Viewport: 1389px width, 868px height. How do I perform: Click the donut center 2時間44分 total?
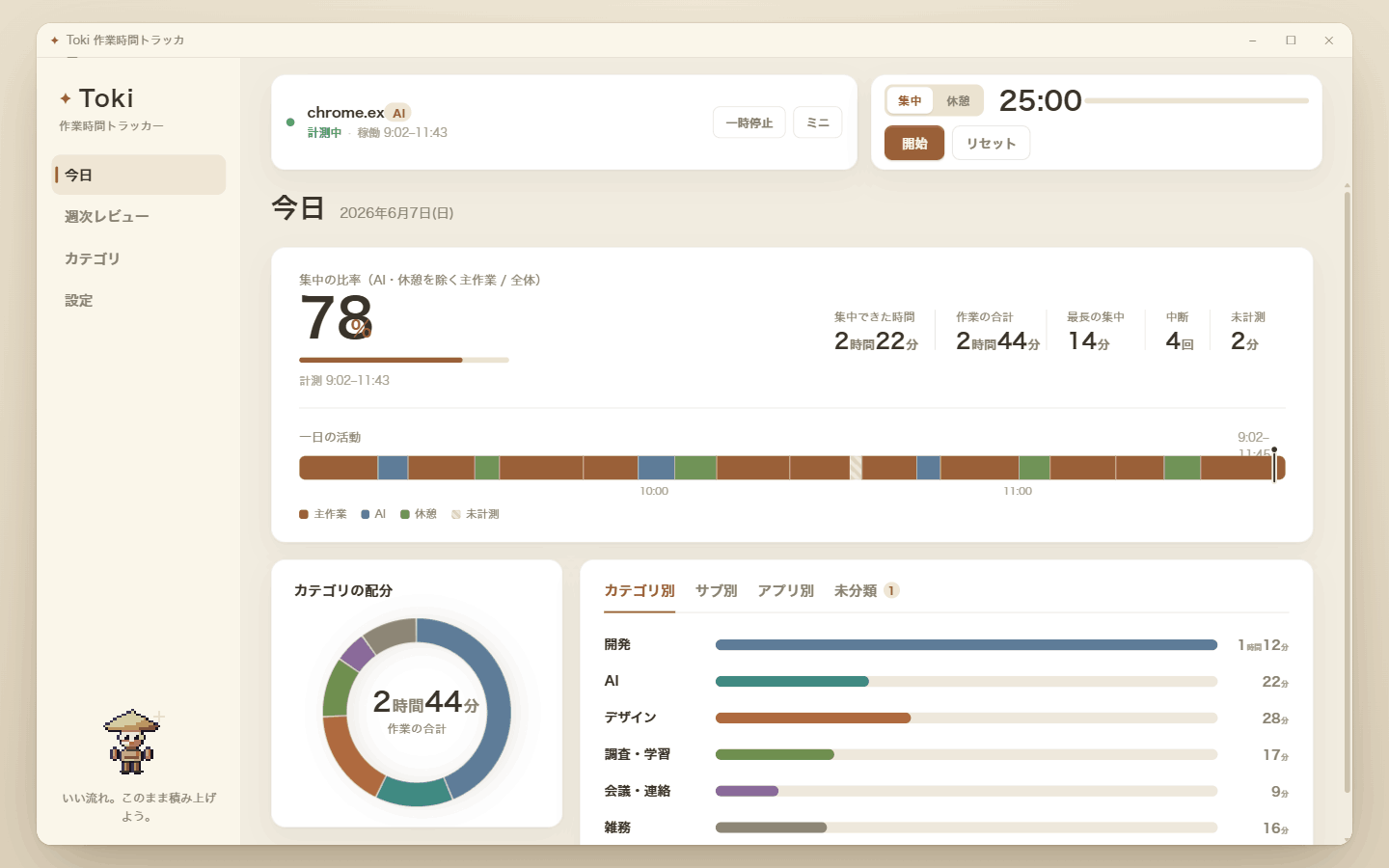pos(425,702)
